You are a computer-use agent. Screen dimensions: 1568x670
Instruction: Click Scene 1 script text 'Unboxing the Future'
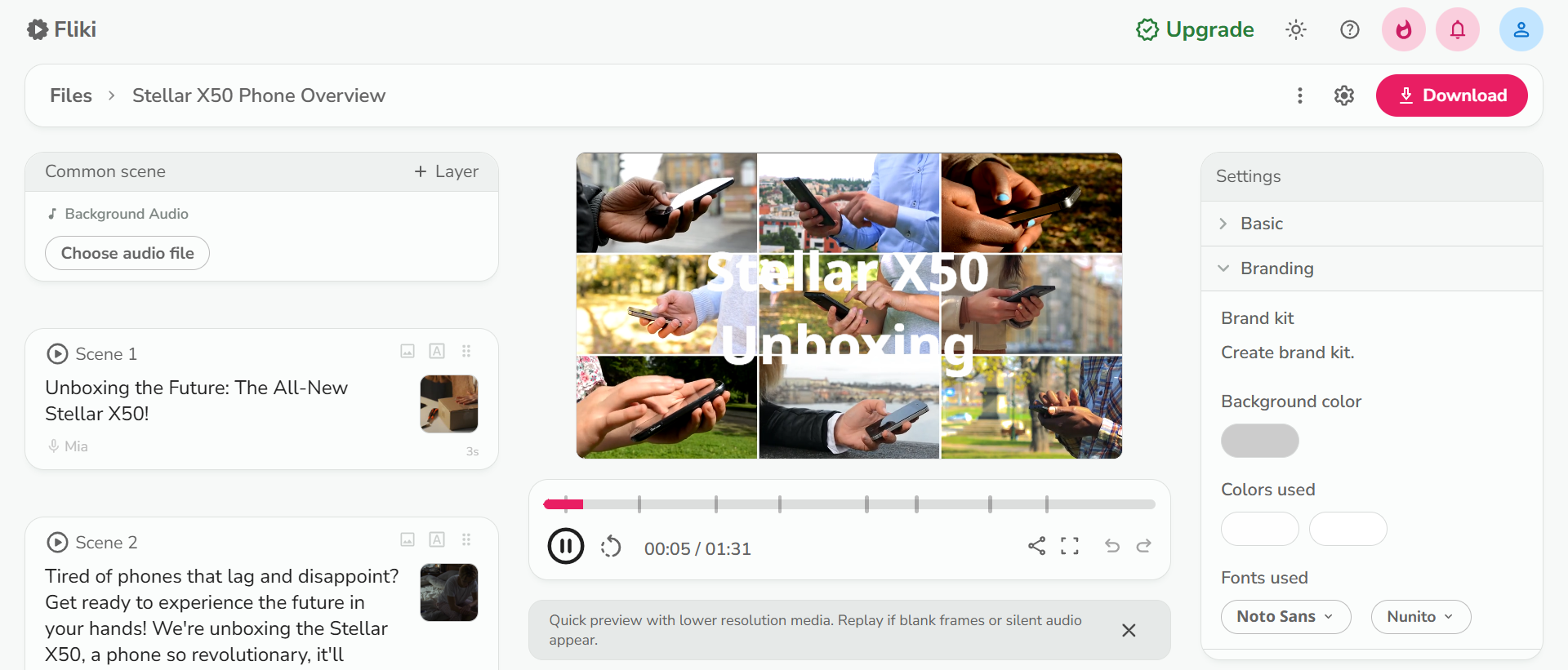click(x=197, y=401)
